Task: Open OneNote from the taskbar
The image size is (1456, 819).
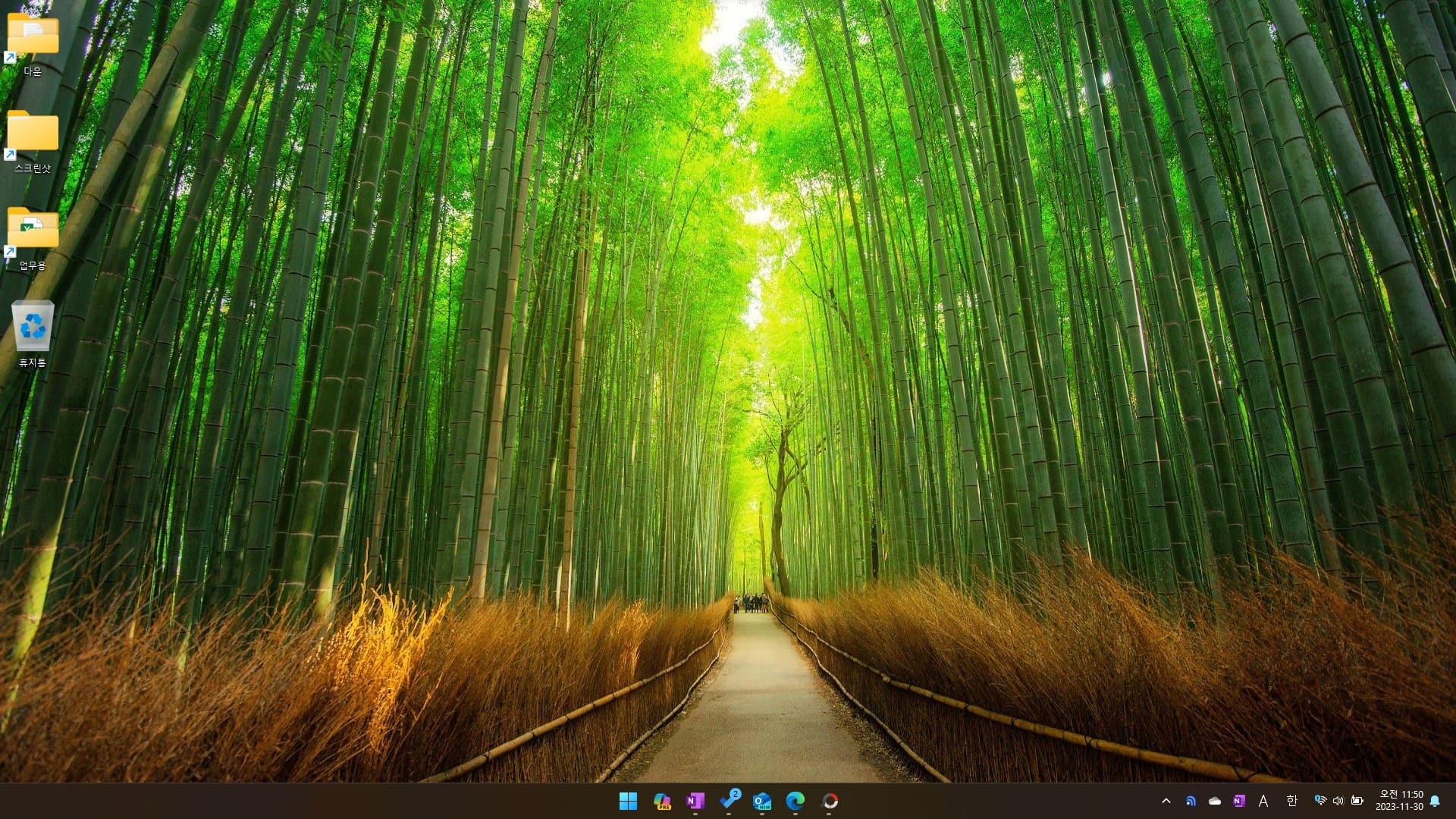Action: [x=695, y=801]
